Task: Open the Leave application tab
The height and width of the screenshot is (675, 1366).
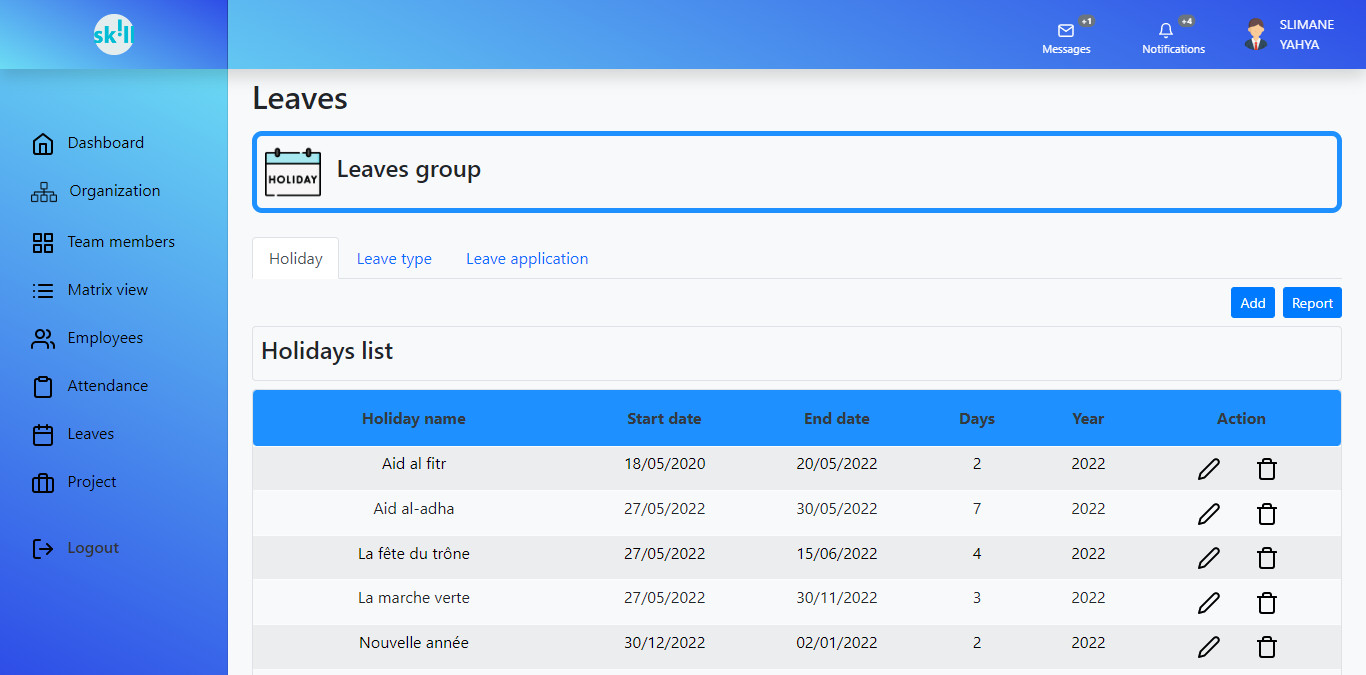Action: point(527,259)
